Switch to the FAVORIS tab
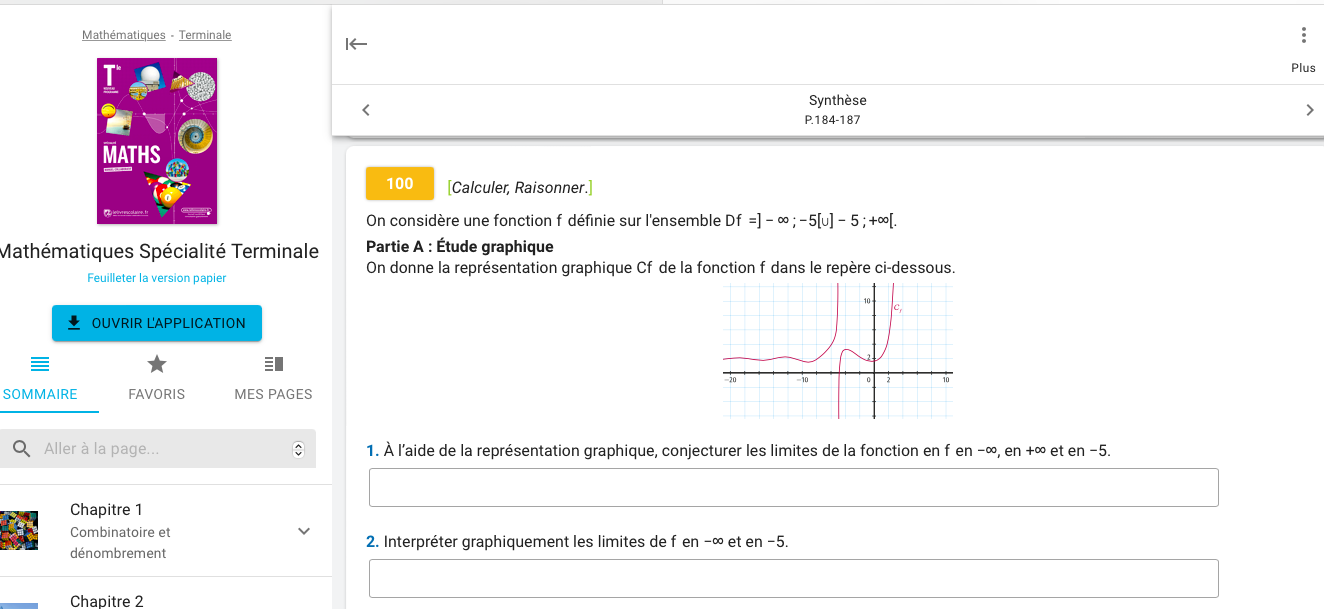1324x609 pixels. [x=157, y=394]
